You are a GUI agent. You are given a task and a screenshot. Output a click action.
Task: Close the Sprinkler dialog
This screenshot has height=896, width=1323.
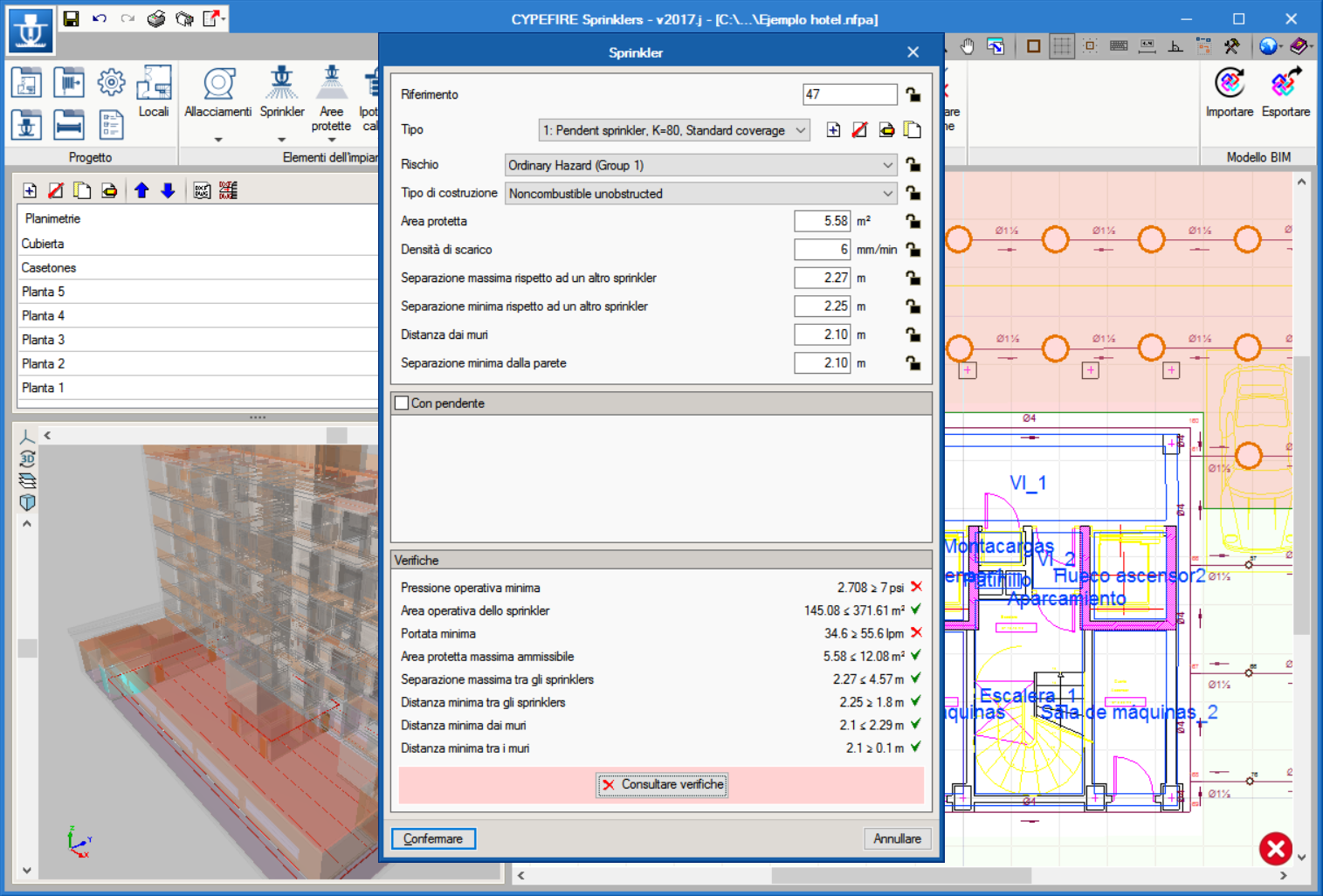913,52
